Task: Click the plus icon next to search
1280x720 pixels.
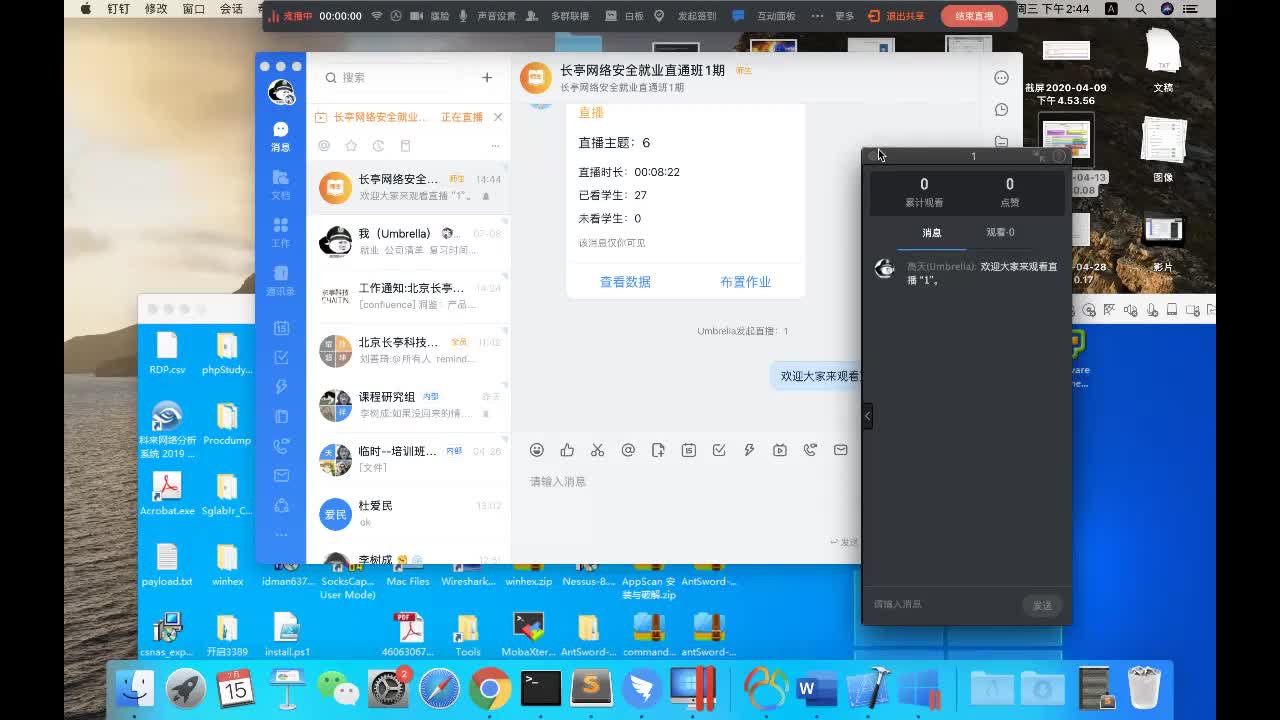Action: [x=487, y=77]
